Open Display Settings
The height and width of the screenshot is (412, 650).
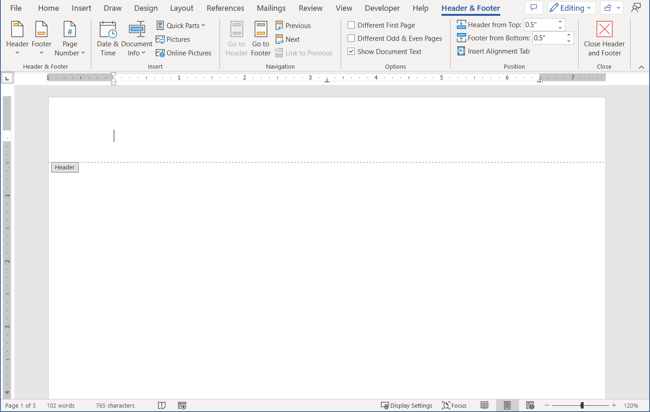click(406, 405)
